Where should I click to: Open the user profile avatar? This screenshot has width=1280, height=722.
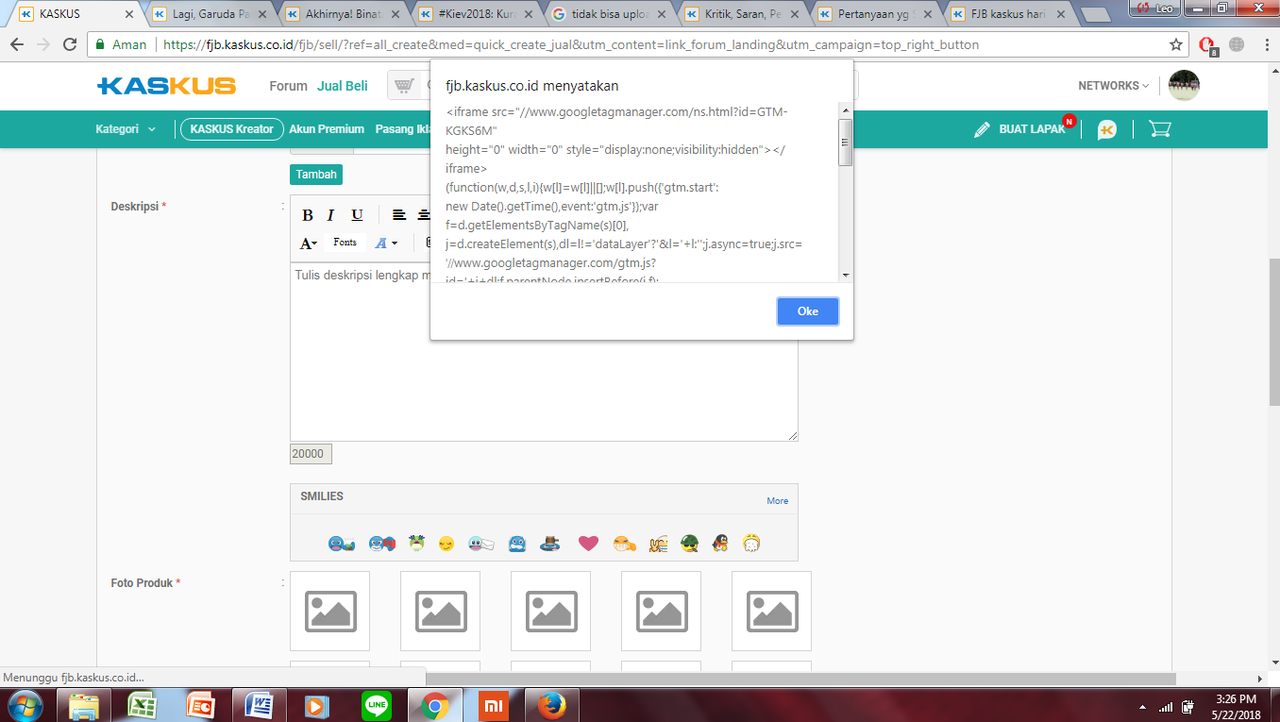(x=1184, y=85)
